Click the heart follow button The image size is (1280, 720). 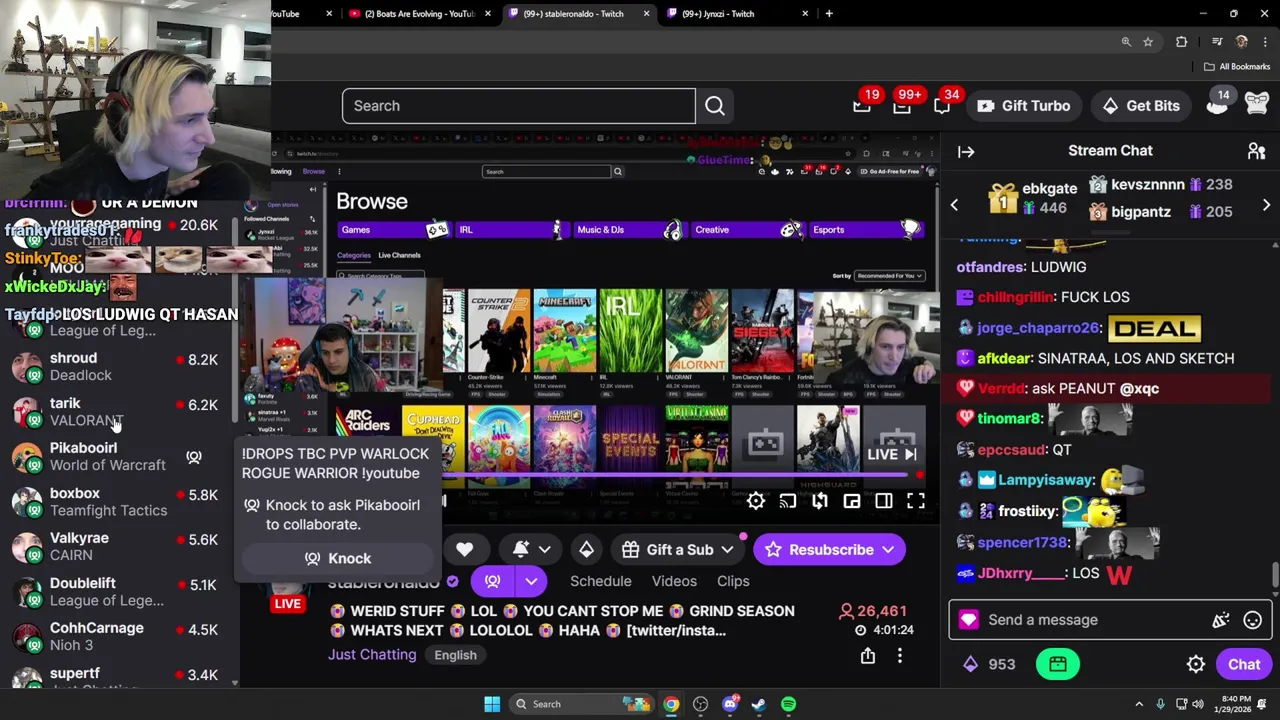coord(464,549)
